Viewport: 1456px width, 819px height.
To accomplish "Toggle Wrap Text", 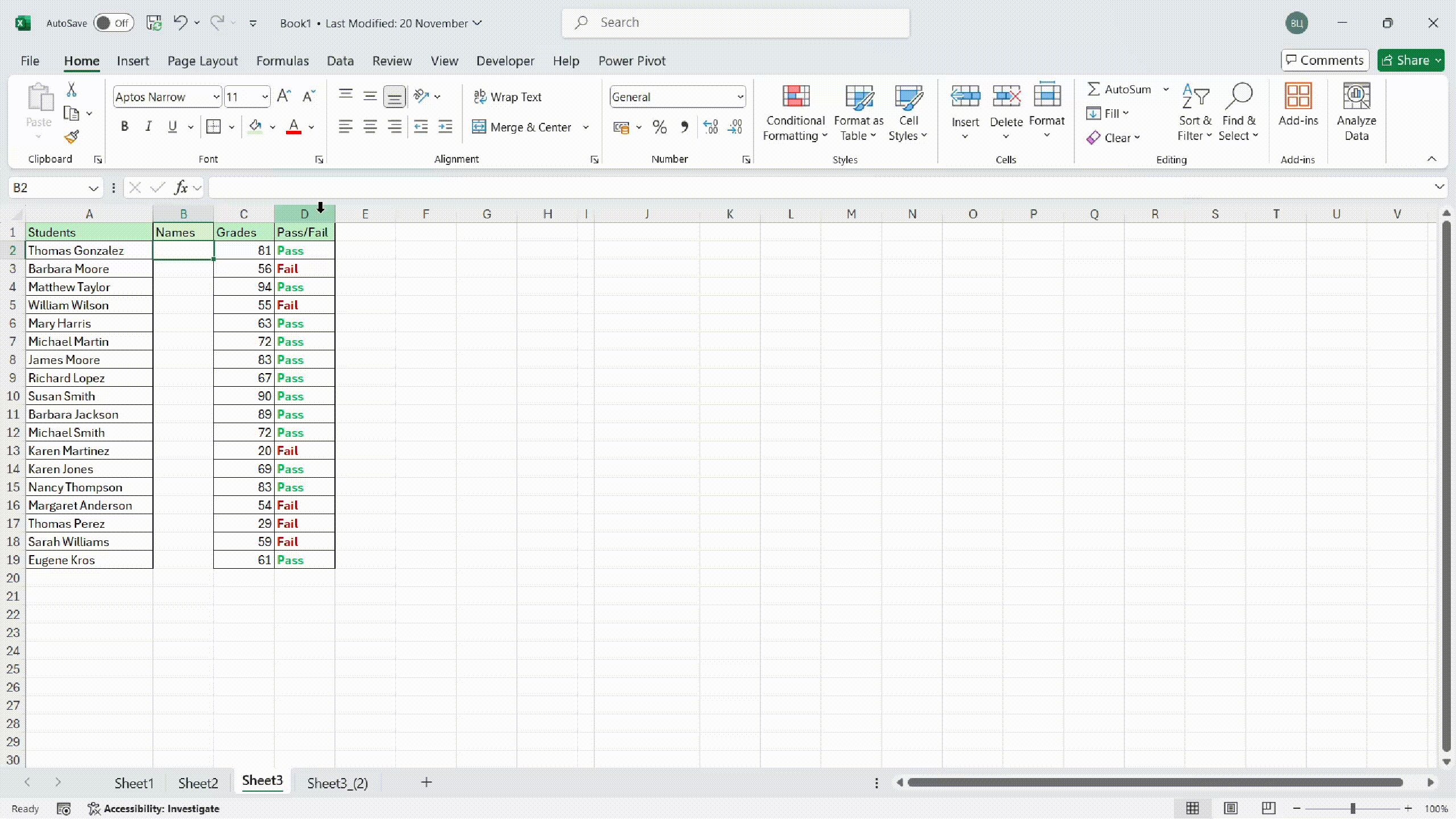I will (x=507, y=97).
